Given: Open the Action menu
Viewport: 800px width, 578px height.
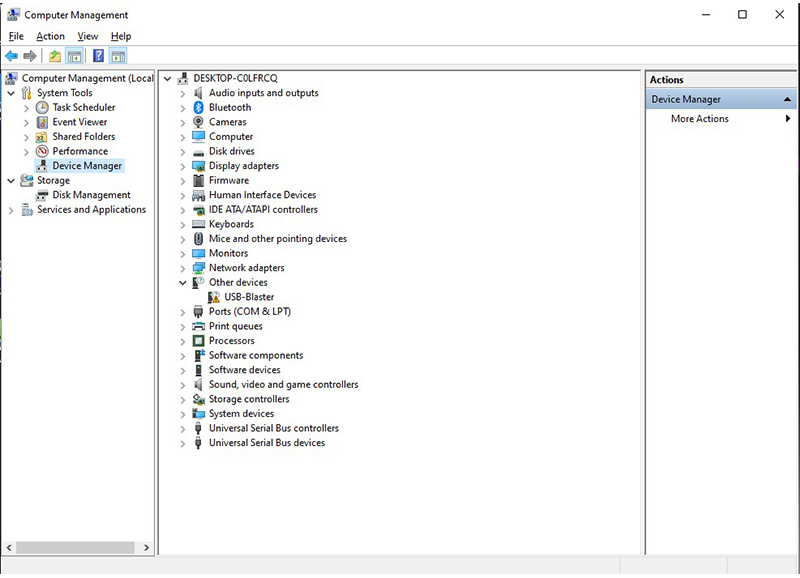Looking at the screenshot, I should click(50, 36).
